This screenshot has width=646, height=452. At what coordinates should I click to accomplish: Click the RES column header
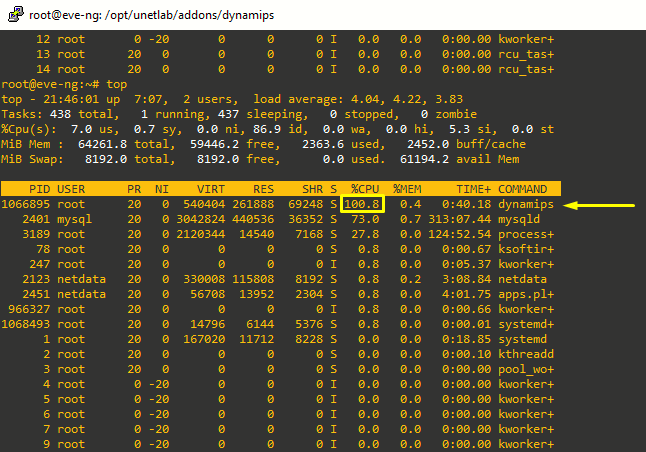(263, 189)
